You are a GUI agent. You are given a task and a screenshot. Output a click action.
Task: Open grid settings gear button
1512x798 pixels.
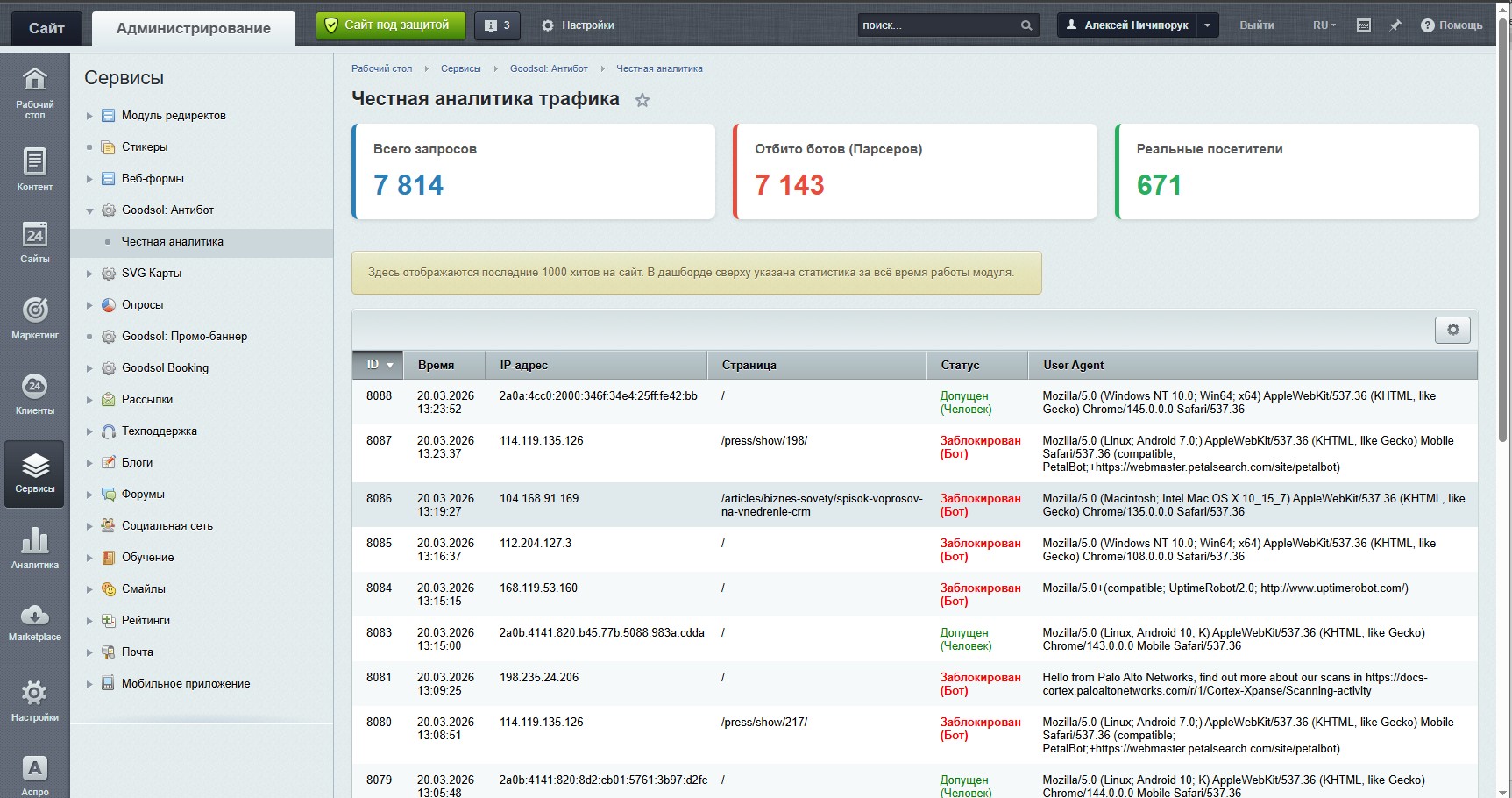pyautogui.click(x=1452, y=330)
